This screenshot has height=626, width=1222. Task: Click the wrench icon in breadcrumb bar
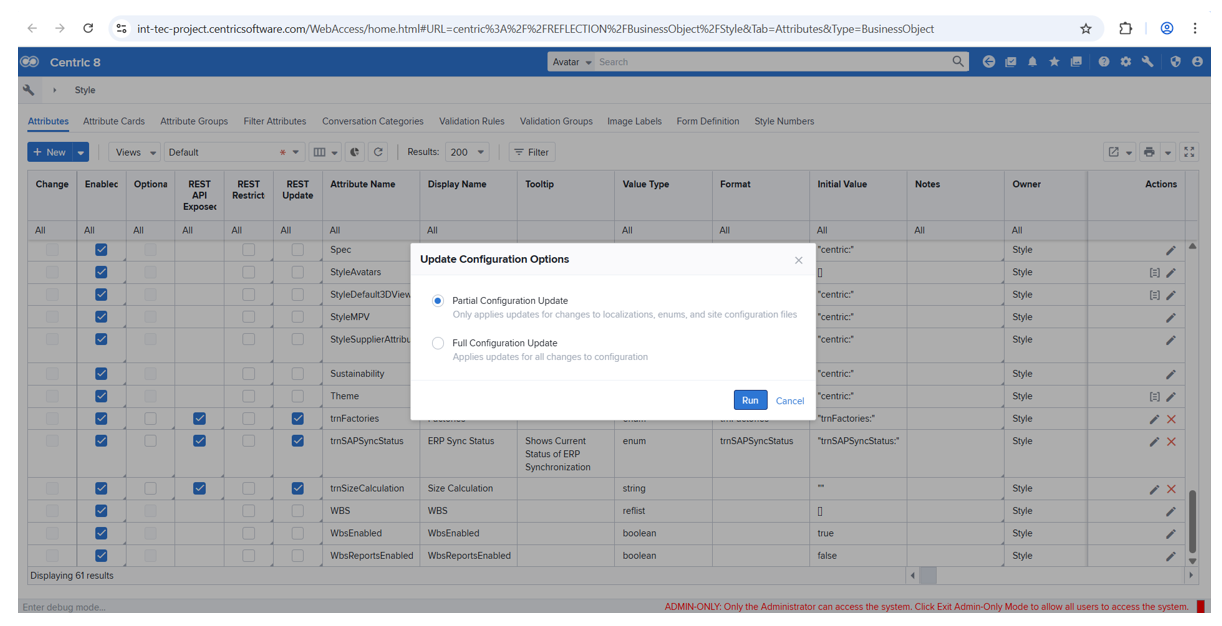pos(29,90)
